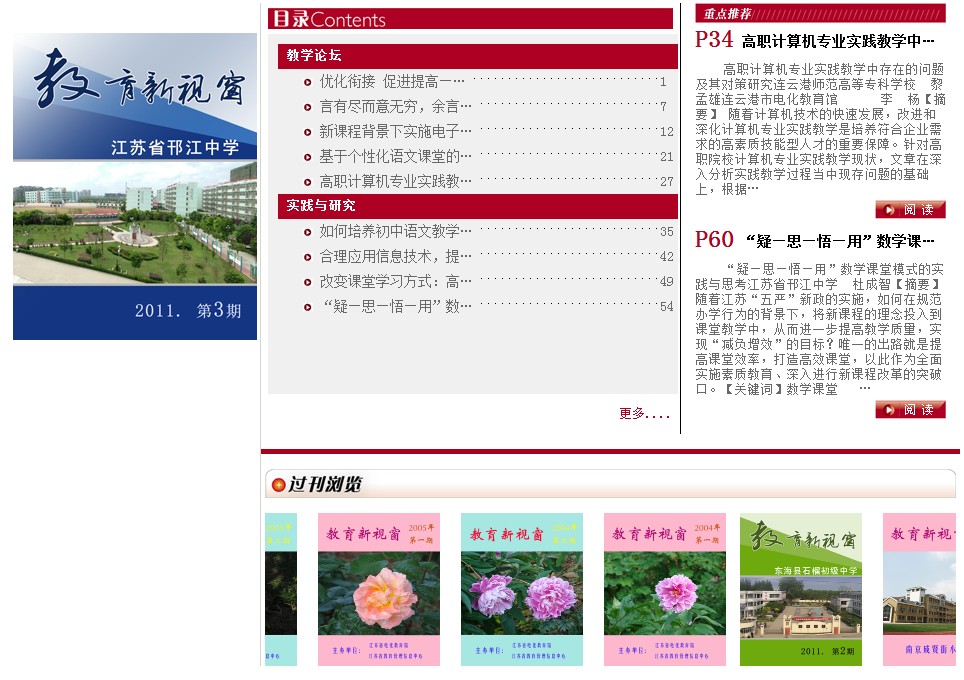Open the 2011 第3期 current issue cover
This screenshot has height=680, width=964.
(x=135, y=187)
